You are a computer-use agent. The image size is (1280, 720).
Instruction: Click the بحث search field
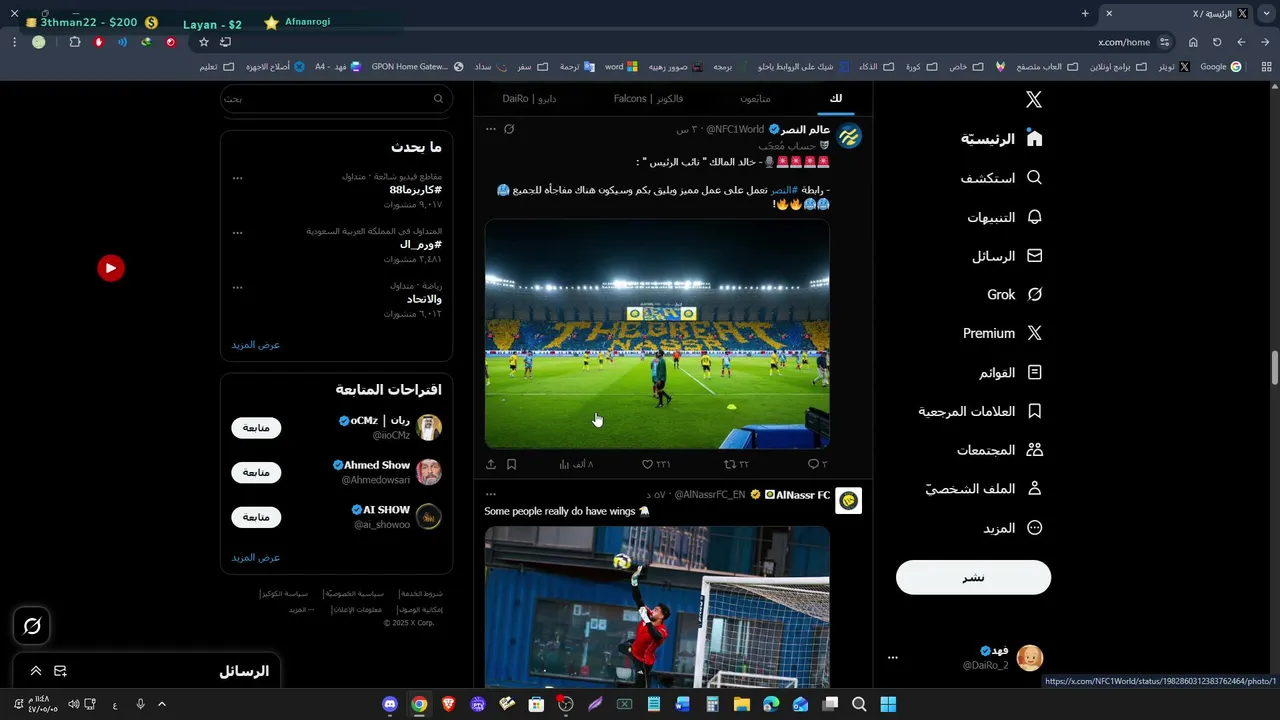coord(337,98)
